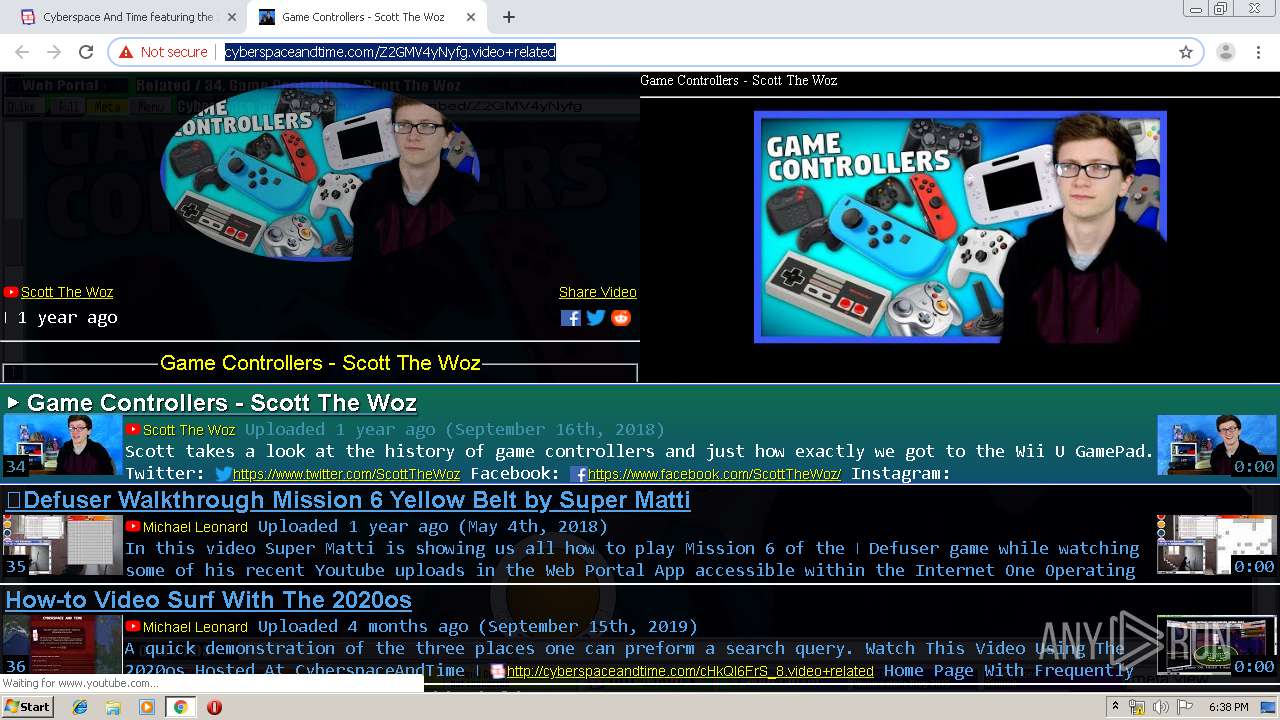Open left thumbnail numbered 36
1280x720 pixels.
click(62, 645)
